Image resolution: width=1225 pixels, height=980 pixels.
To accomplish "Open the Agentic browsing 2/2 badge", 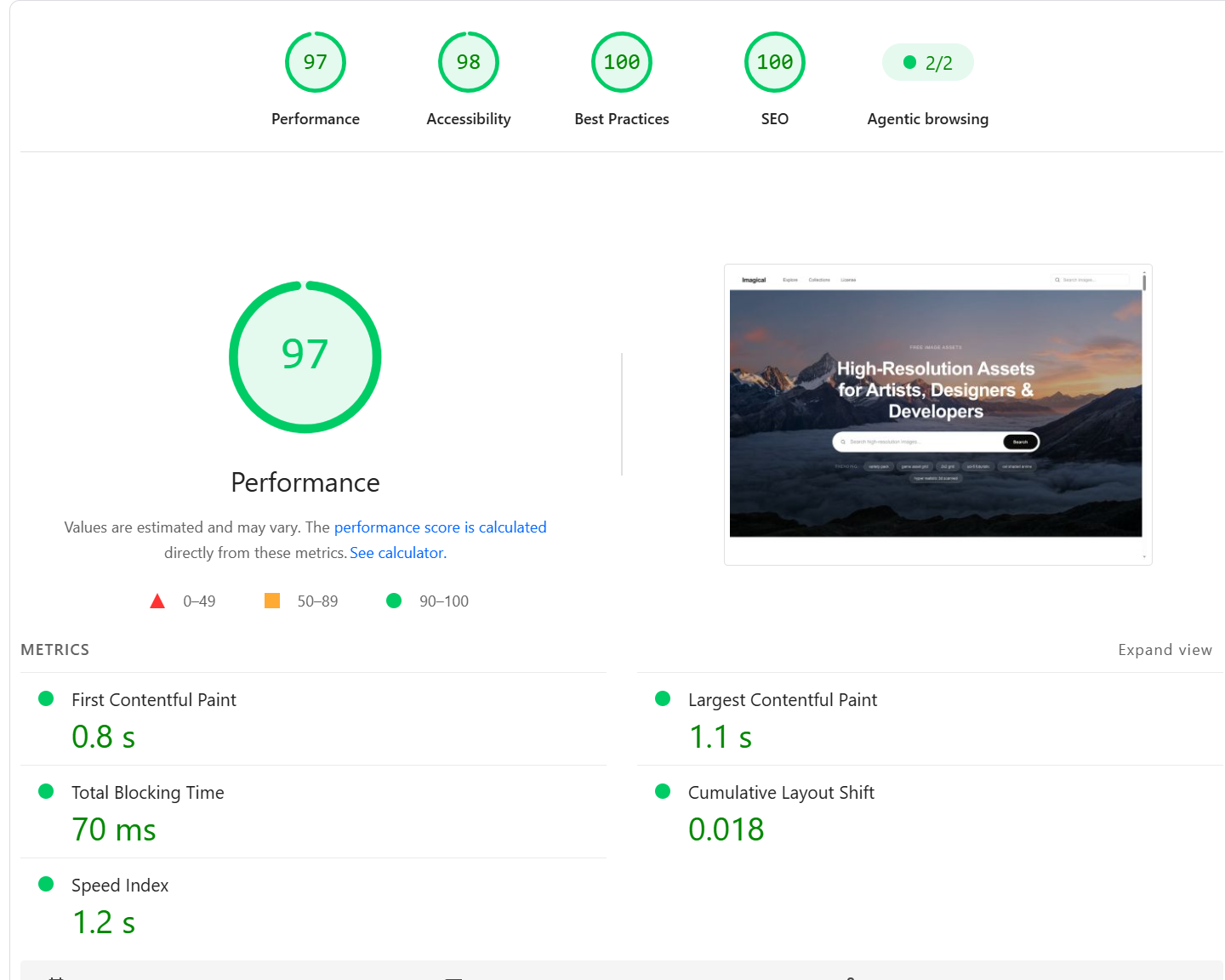I will (x=928, y=62).
